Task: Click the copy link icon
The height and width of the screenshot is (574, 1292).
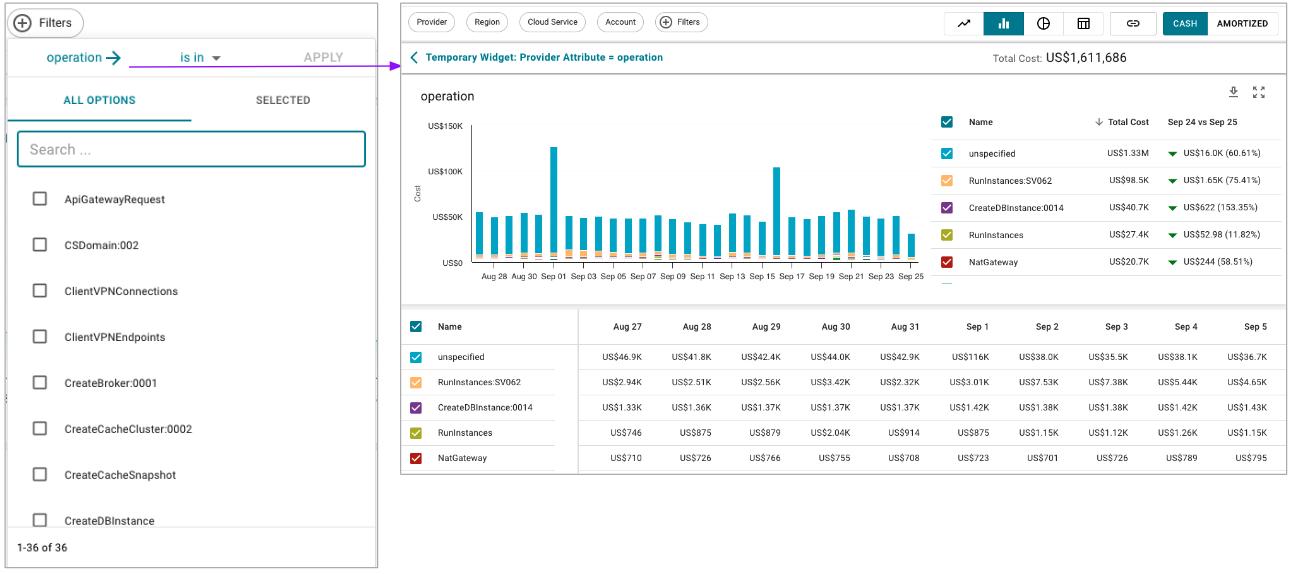Action: [1133, 23]
